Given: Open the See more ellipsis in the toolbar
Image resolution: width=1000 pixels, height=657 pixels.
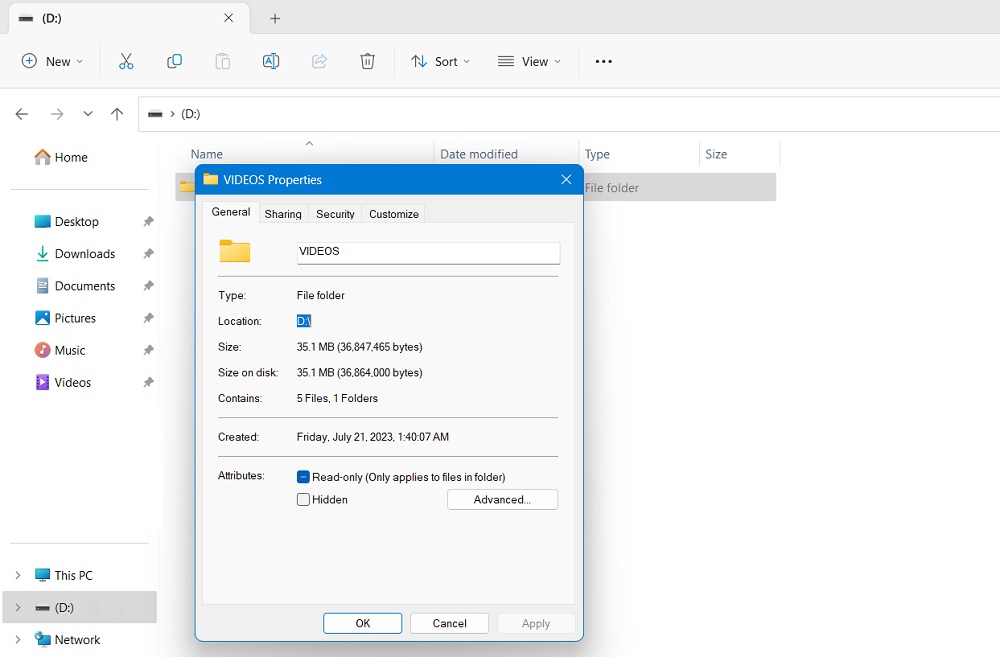Looking at the screenshot, I should pyautogui.click(x=603, y=61).
